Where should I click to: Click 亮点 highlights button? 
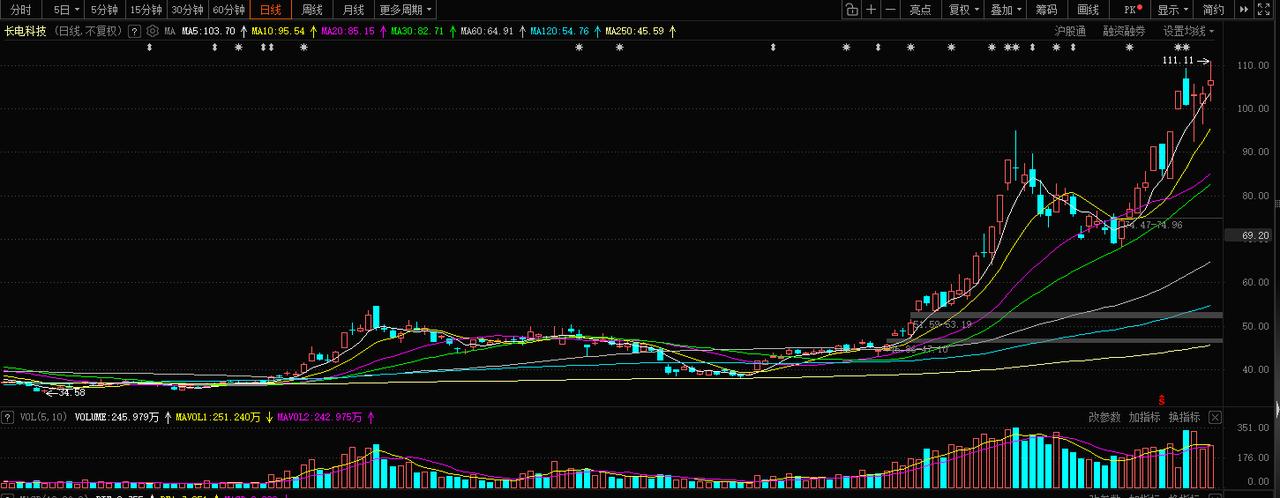921,10
